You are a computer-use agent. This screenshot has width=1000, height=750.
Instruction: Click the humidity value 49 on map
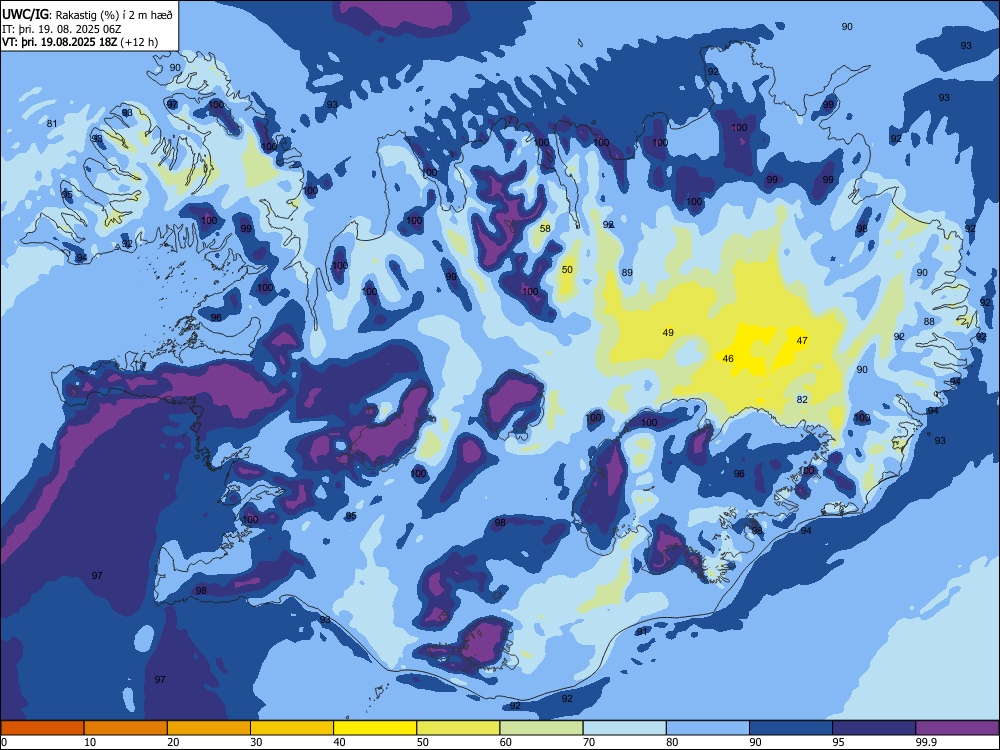click(x=668, y=332)
